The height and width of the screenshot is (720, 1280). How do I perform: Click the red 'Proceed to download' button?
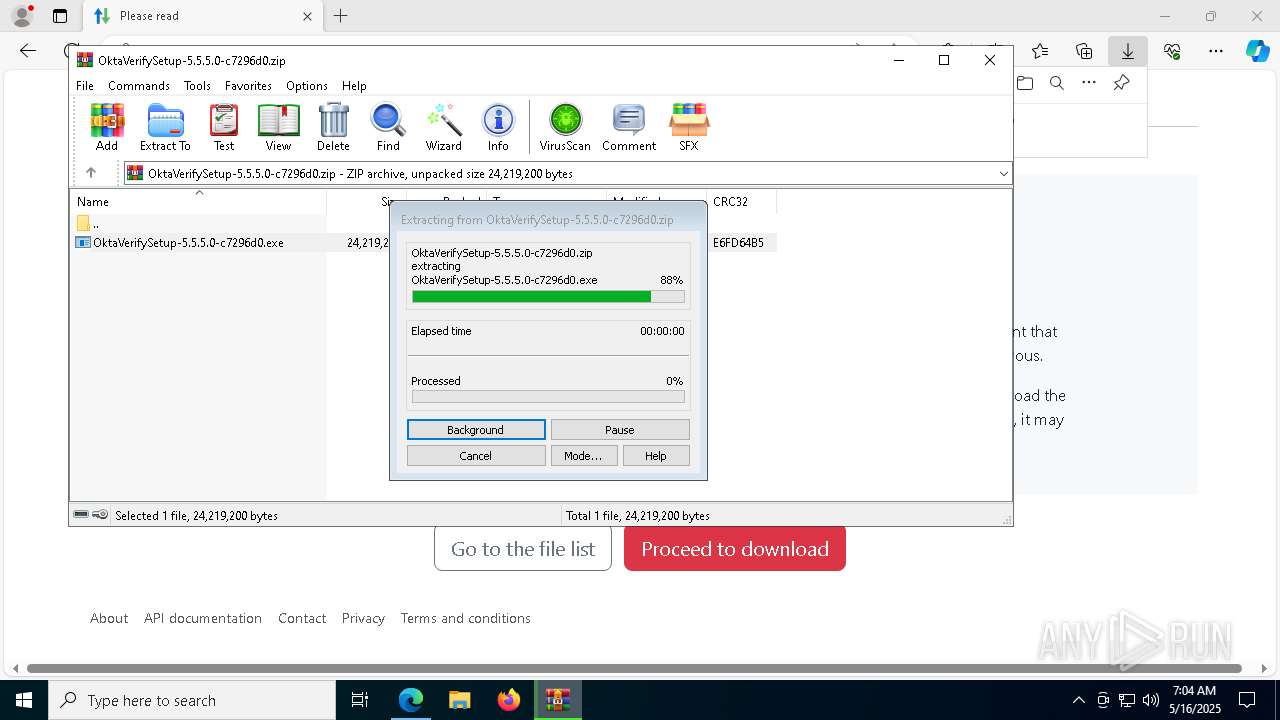pyautogui.click(x=735, y=549)
